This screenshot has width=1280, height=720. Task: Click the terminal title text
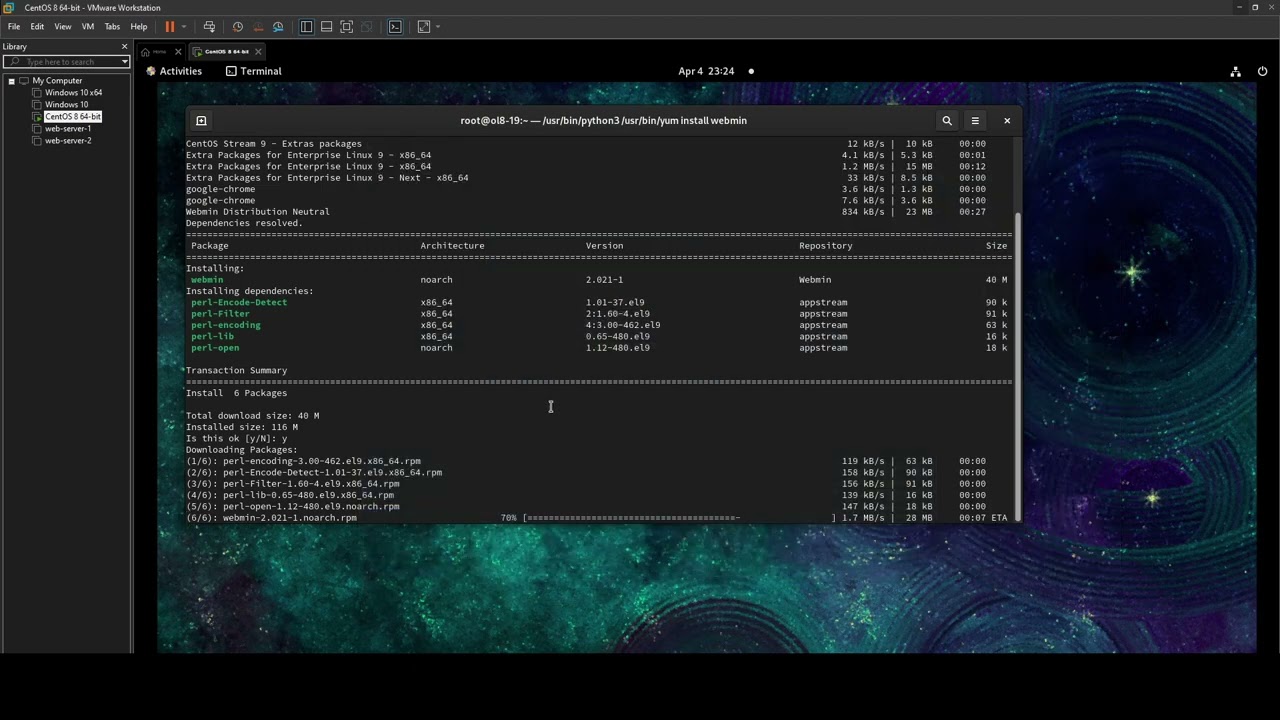603,121
